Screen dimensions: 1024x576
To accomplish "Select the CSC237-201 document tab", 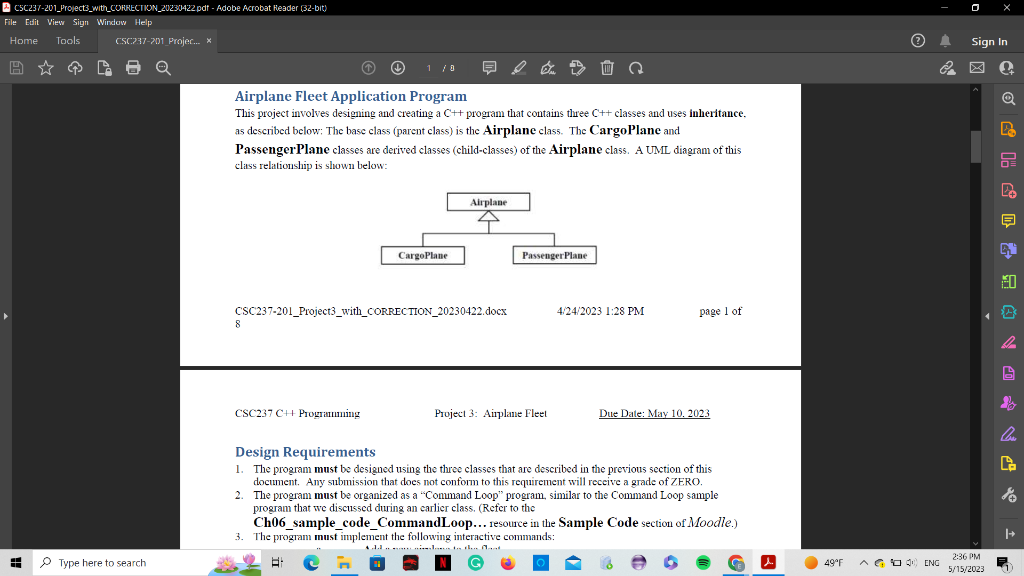I will pyautogui.click(x=155, y=41).
